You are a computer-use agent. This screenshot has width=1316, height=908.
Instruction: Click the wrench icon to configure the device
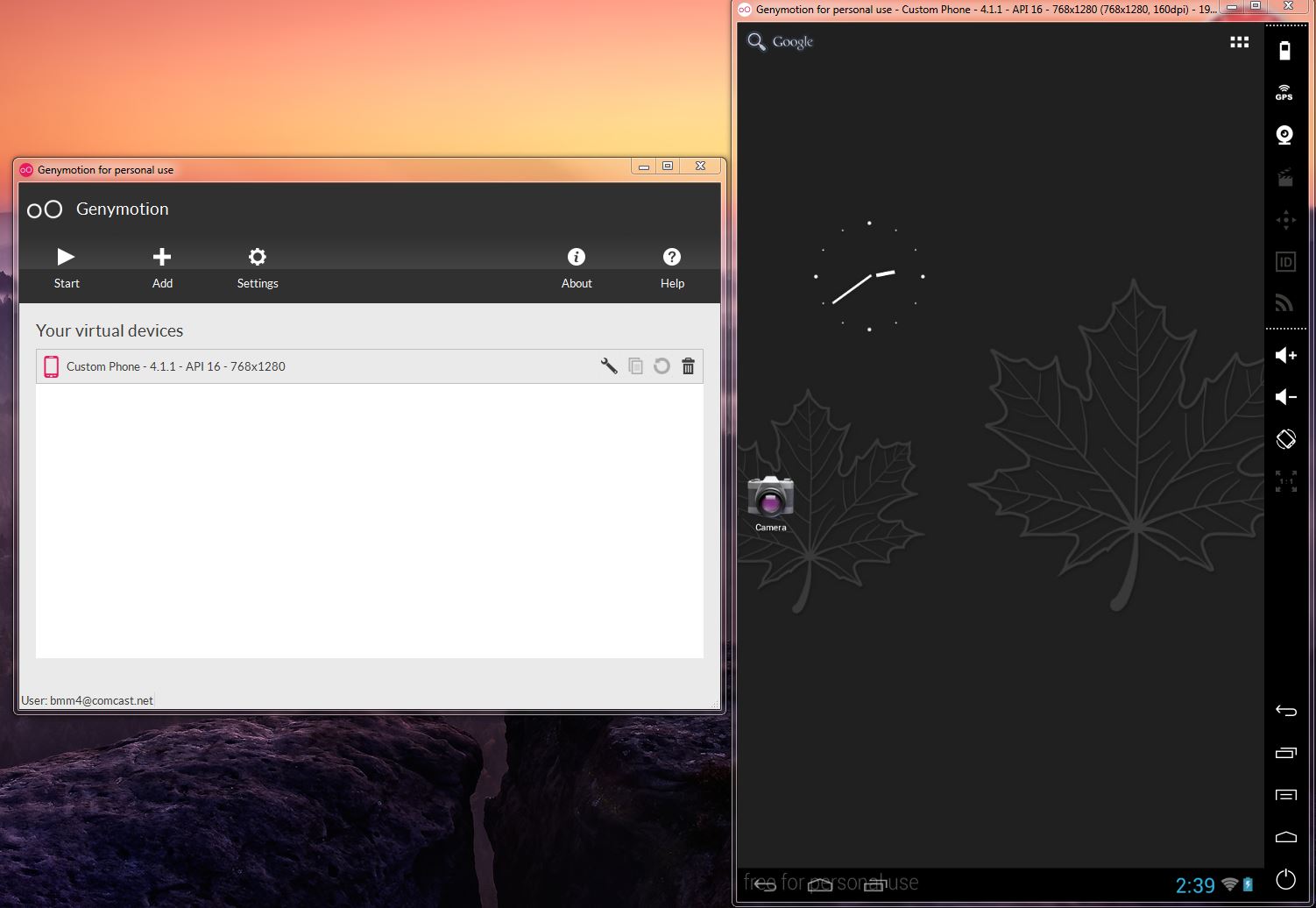click(x=609, y=366)
